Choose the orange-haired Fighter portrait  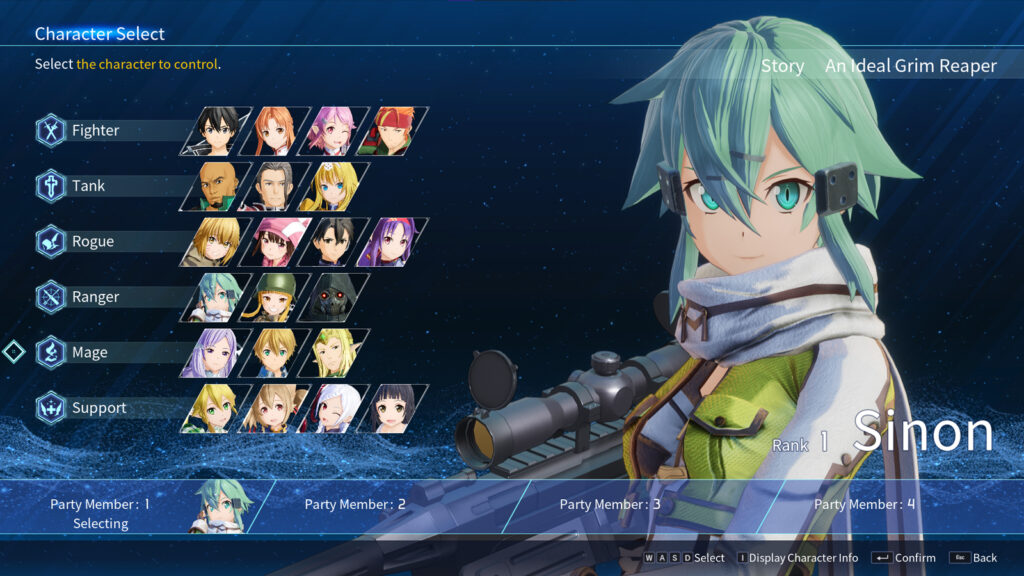tap(274, 131)
